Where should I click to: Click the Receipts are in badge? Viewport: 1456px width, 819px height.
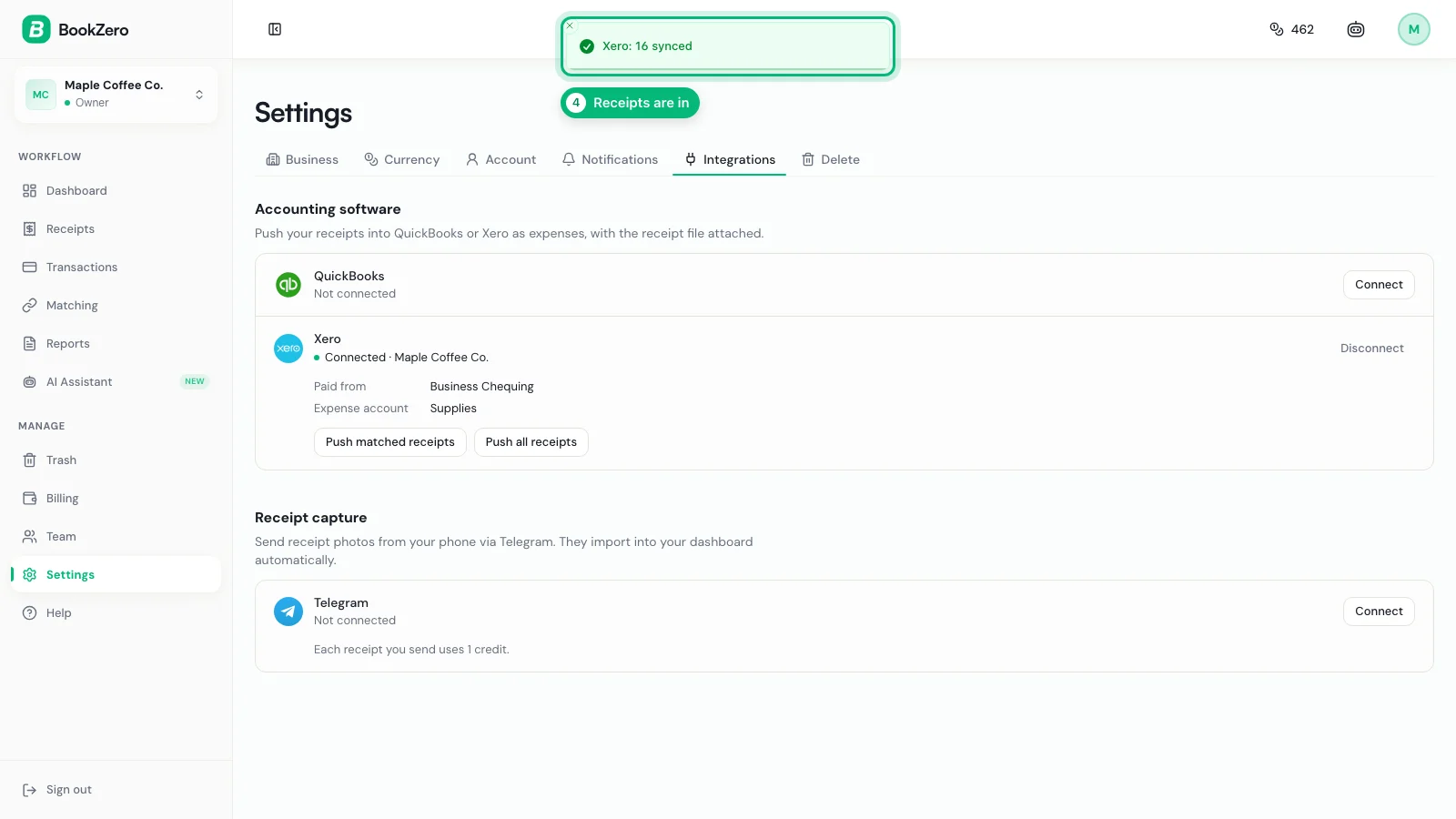click(x=630, y=103)
